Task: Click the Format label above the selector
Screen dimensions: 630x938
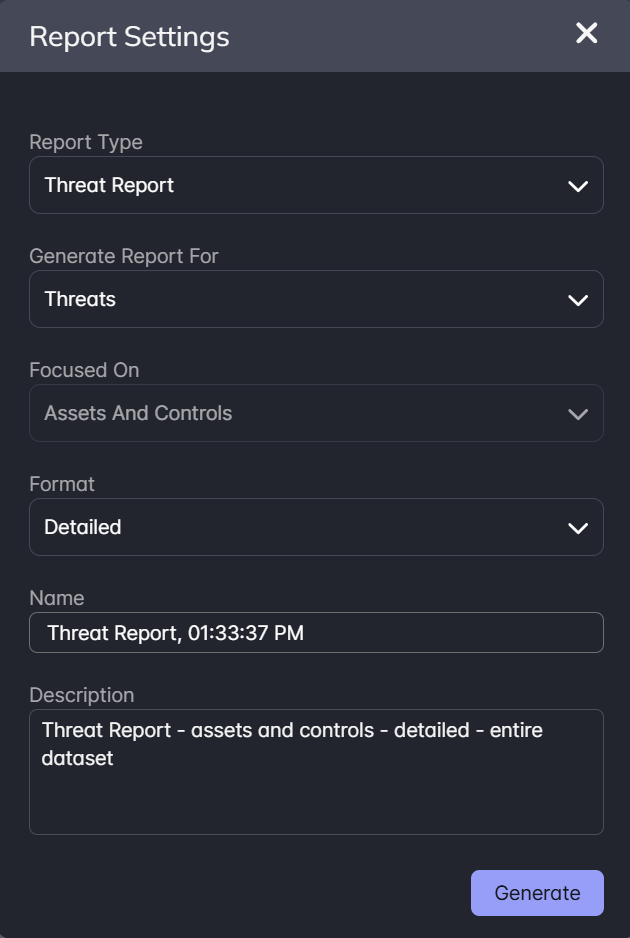Action: [x=62, y=484]
